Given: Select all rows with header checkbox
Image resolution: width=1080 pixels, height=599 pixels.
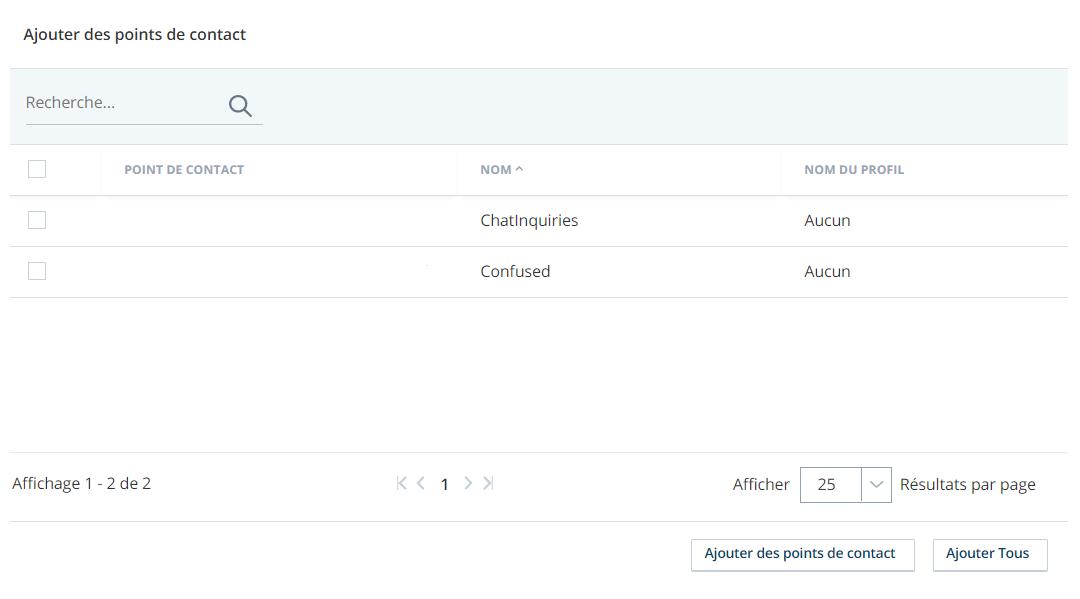Looking at the screenshot, I should coord(37,169).
